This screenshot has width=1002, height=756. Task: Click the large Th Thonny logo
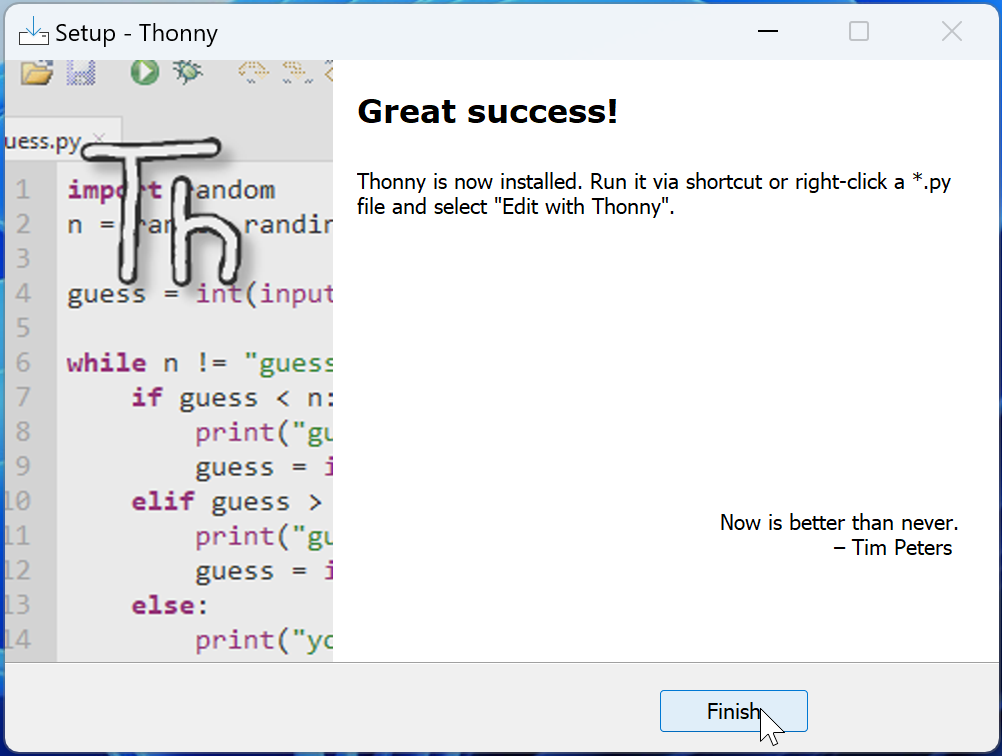[x=161, y=211]
